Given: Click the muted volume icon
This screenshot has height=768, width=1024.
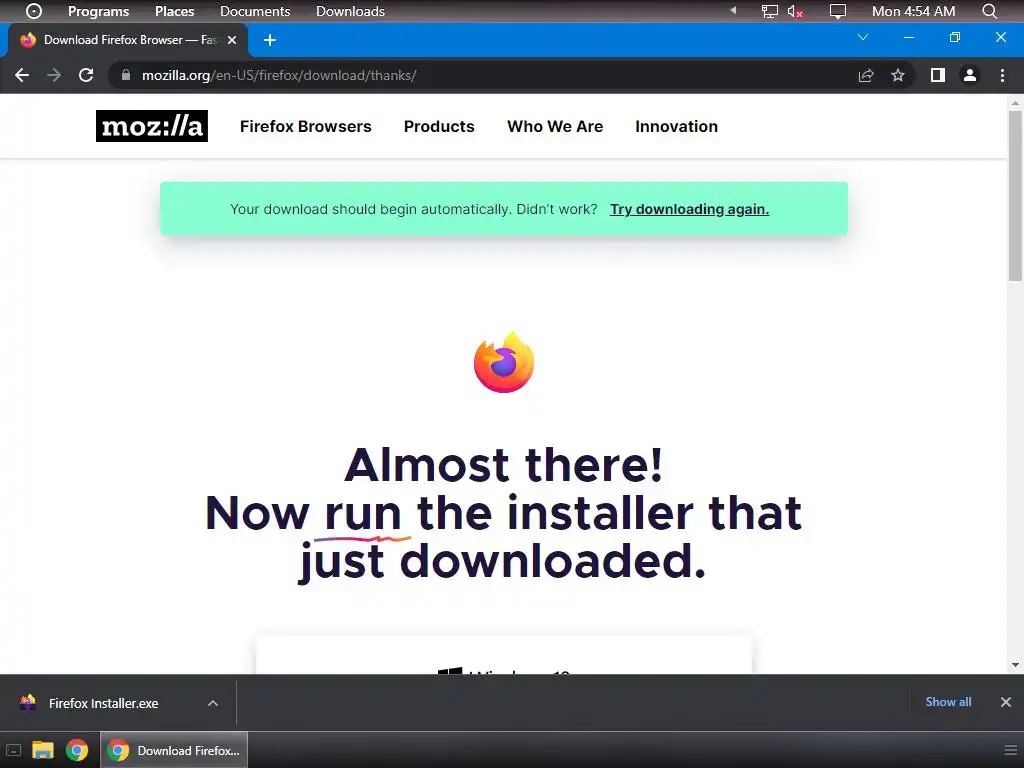Looking at the screenshot, I should coord(795,11).
